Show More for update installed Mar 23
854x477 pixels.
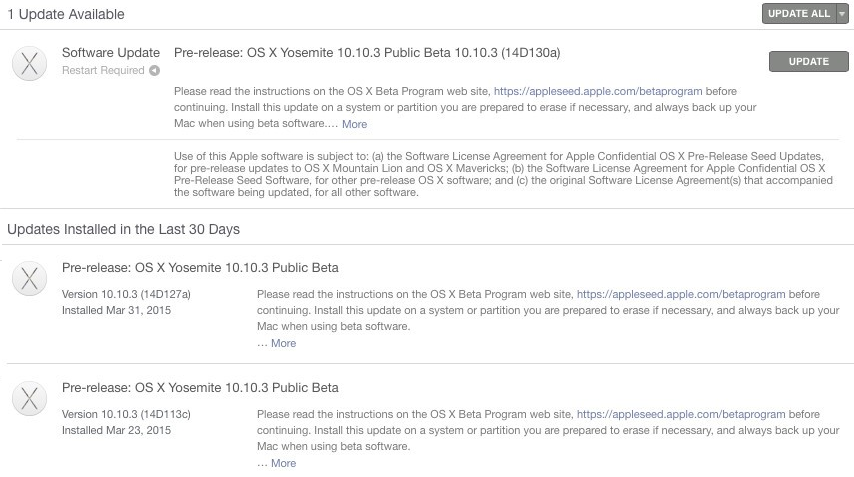[283, 463]
